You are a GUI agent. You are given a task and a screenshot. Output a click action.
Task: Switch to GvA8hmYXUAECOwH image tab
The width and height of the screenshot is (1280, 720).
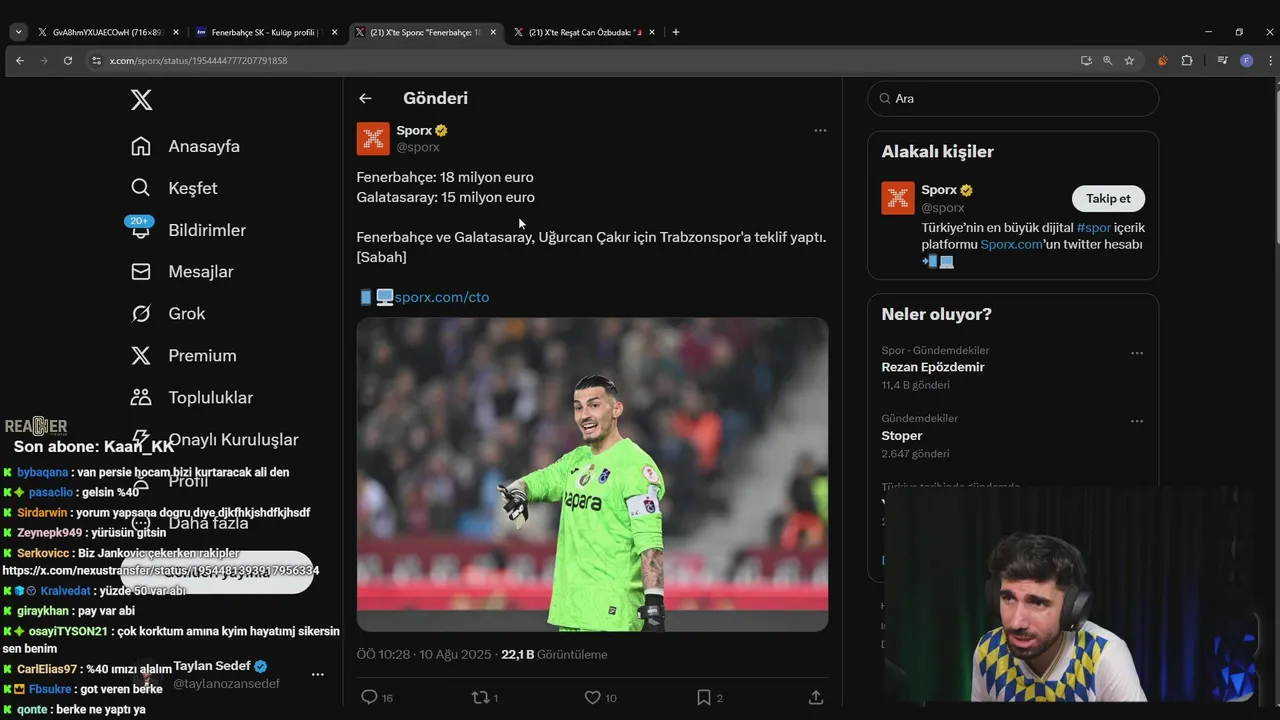point(108,32)
